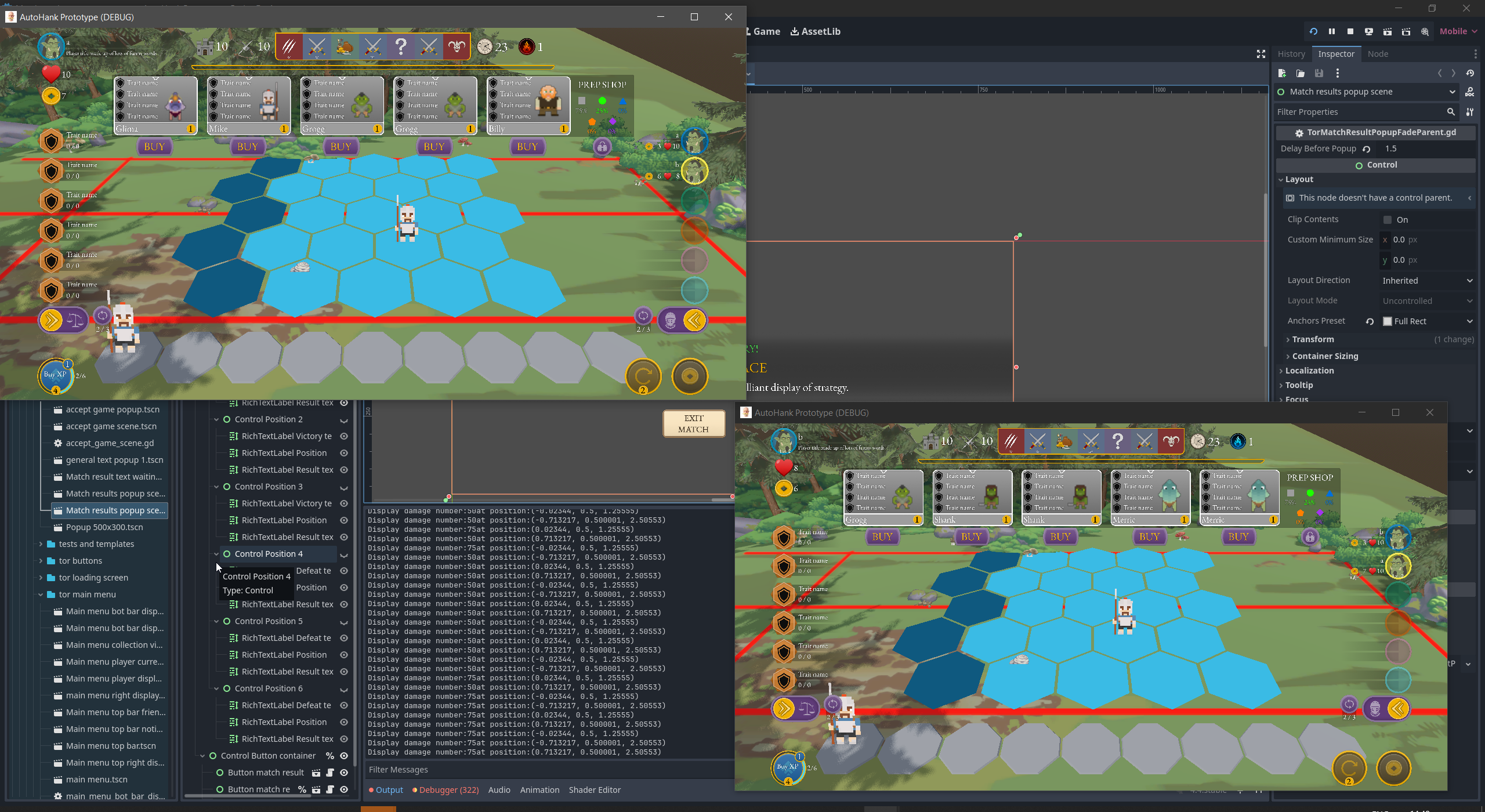Screen dimensions: 1485x812
Task: Collapse the Layout section in Inspector
Action: tap(1376, 180)
